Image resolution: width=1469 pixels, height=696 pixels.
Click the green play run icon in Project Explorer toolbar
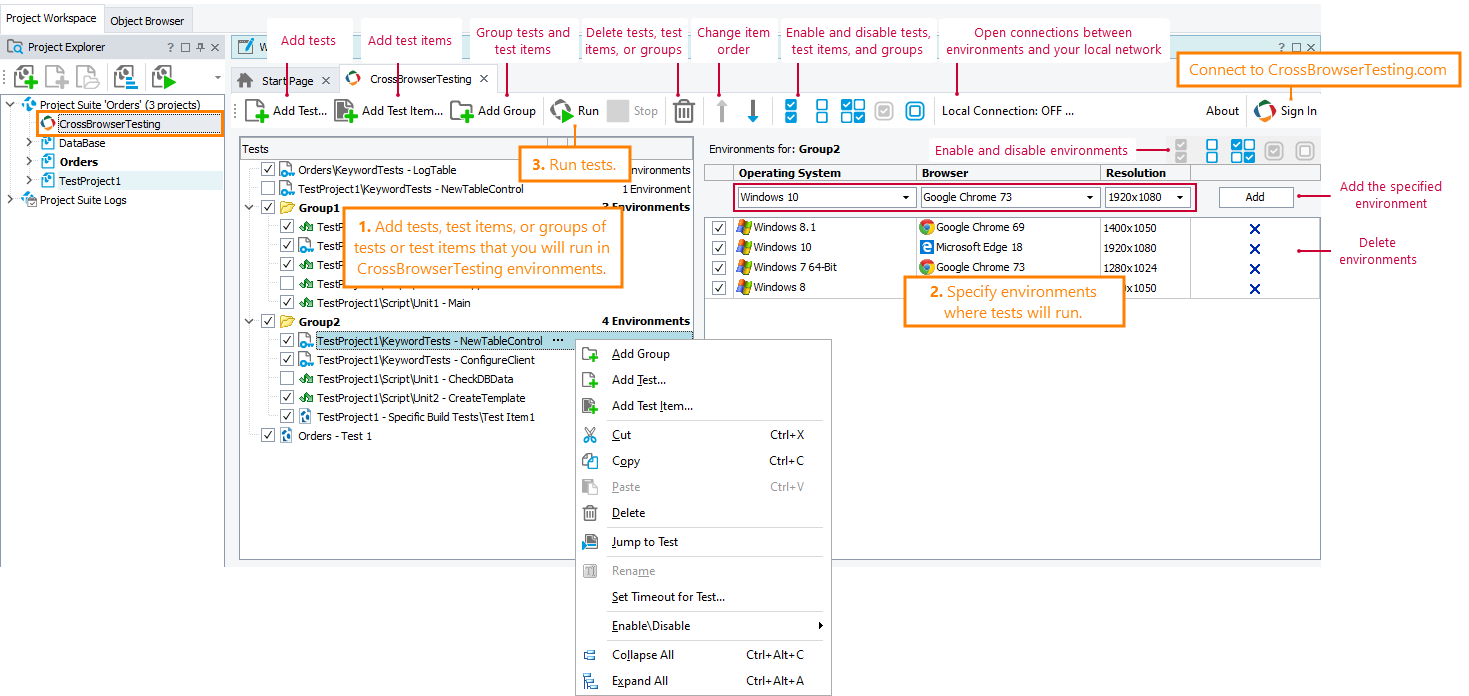163,77
